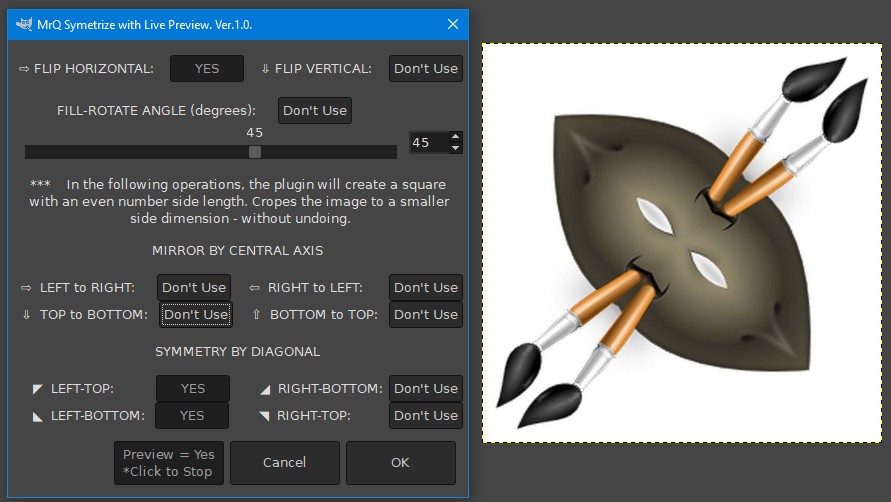The image size is (891, 502).
Task: Click the RIGHT-BOTTOM diagonal triangle icon
Action: coord(265,389)
